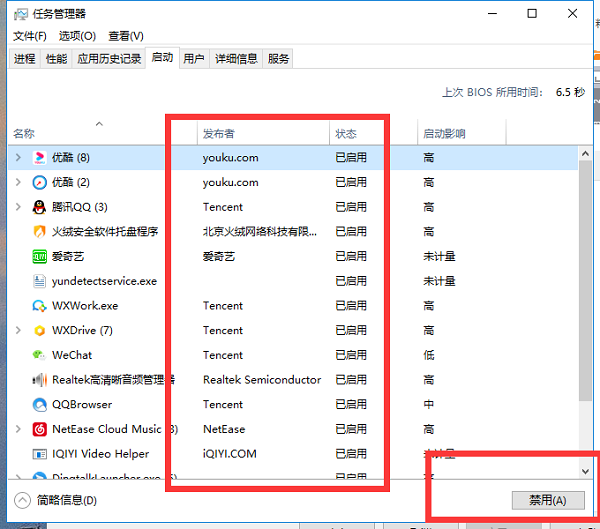600x529 pixels.
Task: Click the QQBrowser icon
Action: 39,405
